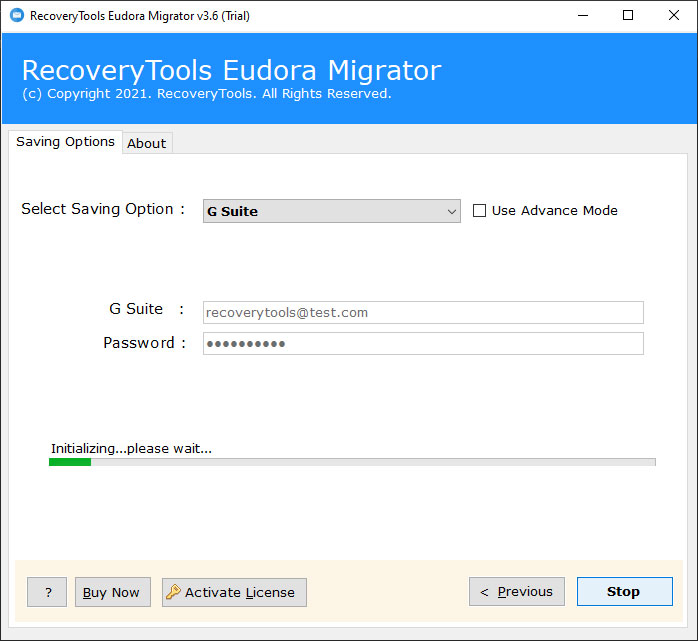Click the question mark help button

47,592
